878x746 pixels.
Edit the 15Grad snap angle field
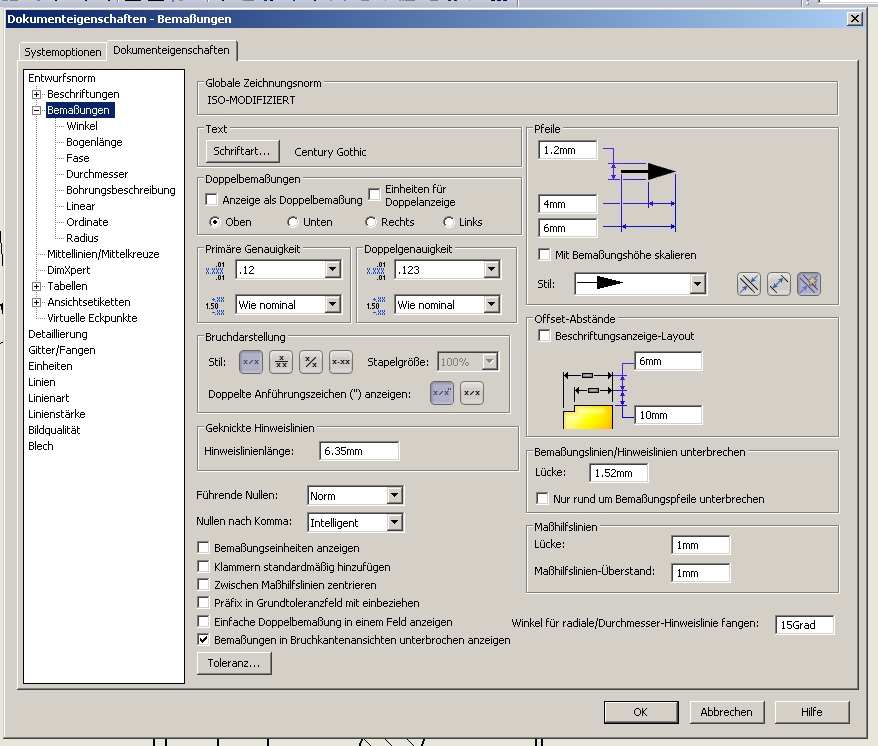click(805, 624)
